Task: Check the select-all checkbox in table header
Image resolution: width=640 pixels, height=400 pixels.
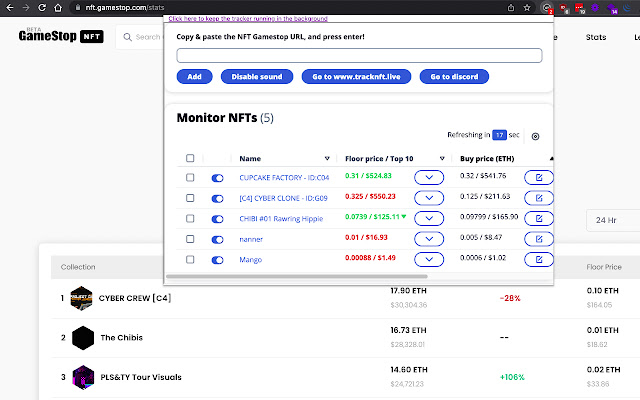Action: pyautogui.click(x=190, y=158)
